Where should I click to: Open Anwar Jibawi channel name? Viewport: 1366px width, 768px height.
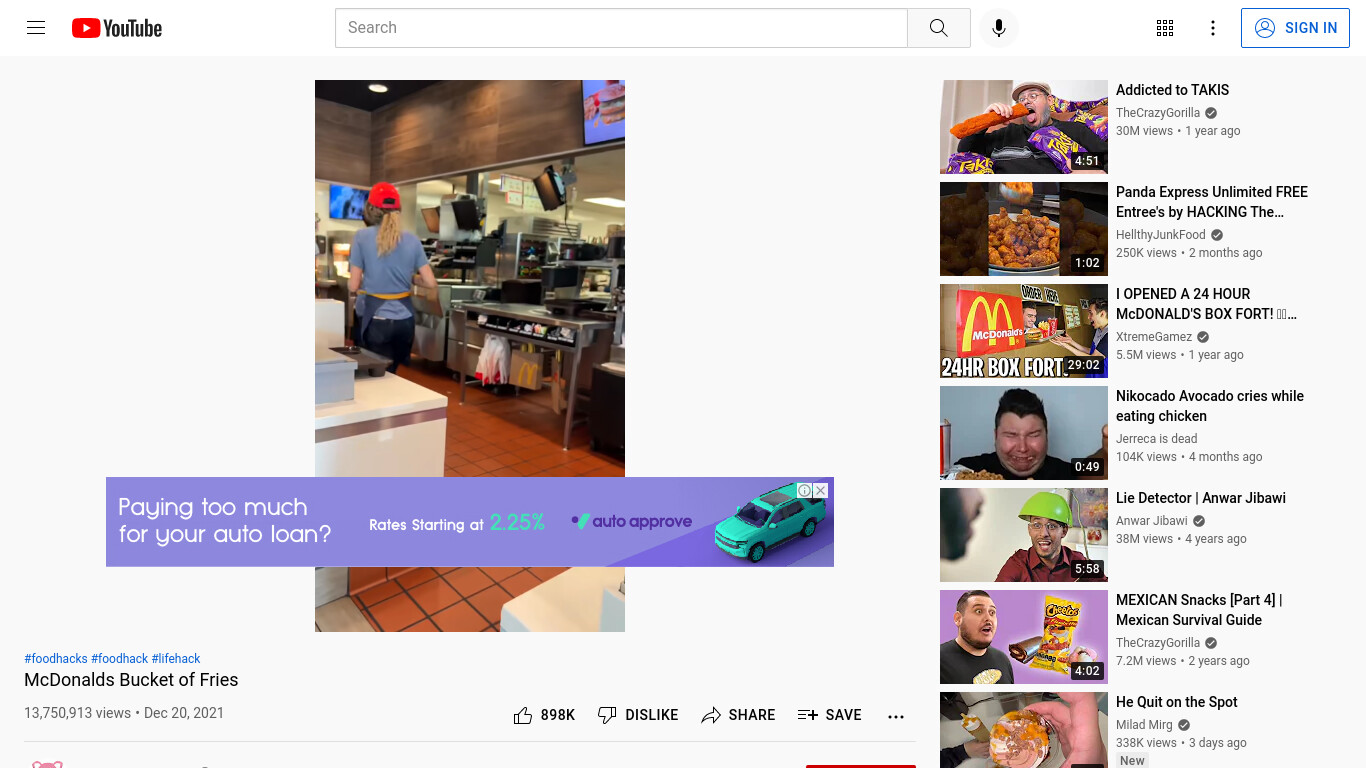(1152, 521)
